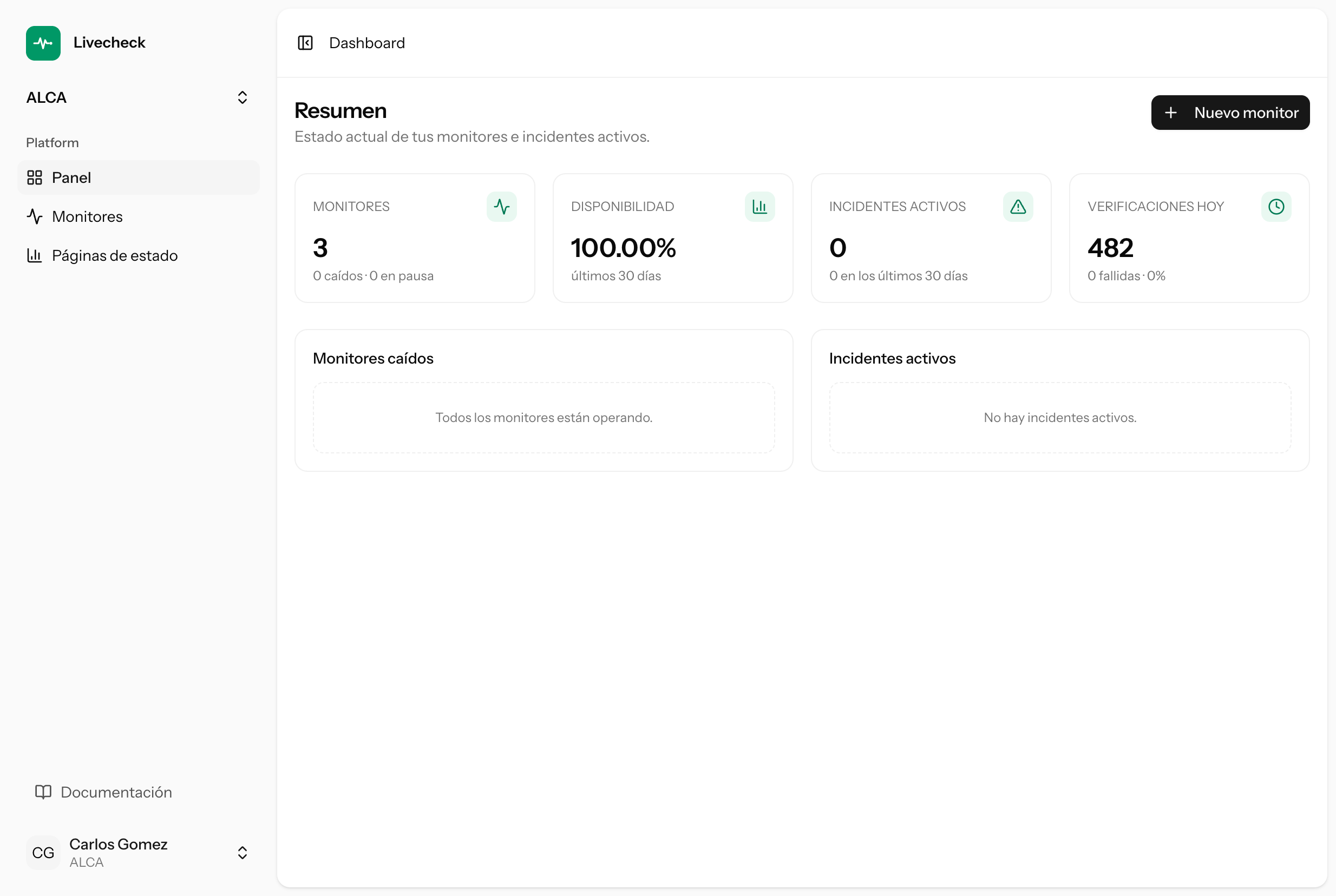
Task: Click the active incidents count 0
Action: coord(837,248)
